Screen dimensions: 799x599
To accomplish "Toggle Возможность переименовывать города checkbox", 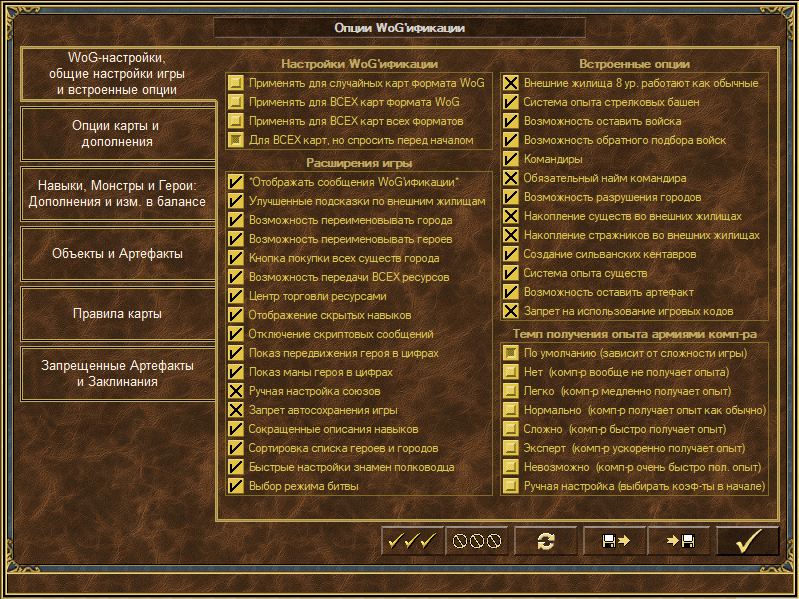I will [x=235, y=220].
